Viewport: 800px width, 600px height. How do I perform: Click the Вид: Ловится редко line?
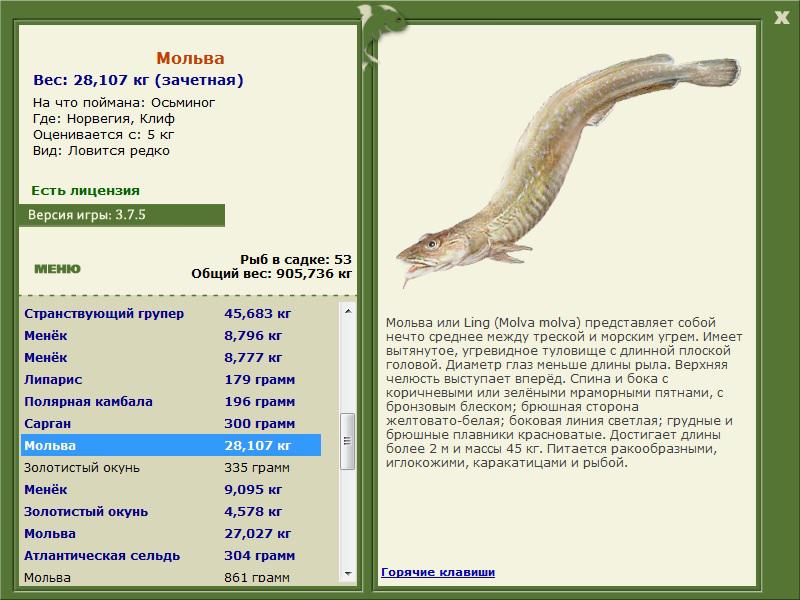[101, 151]
